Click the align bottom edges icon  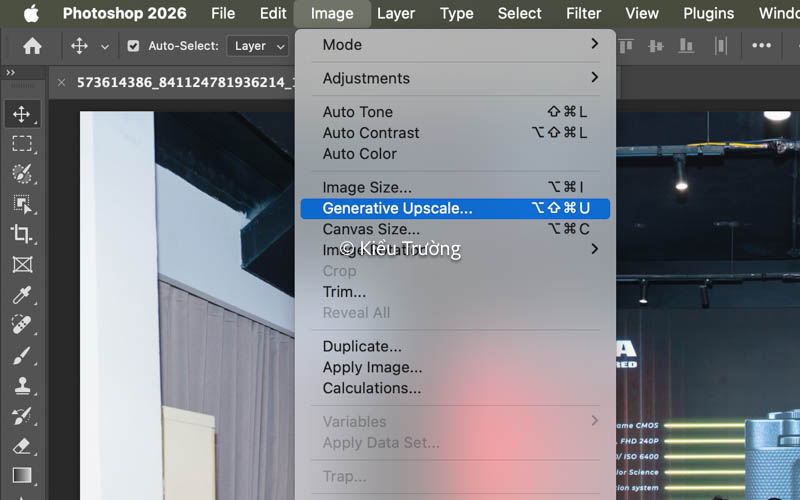point(686,46)
